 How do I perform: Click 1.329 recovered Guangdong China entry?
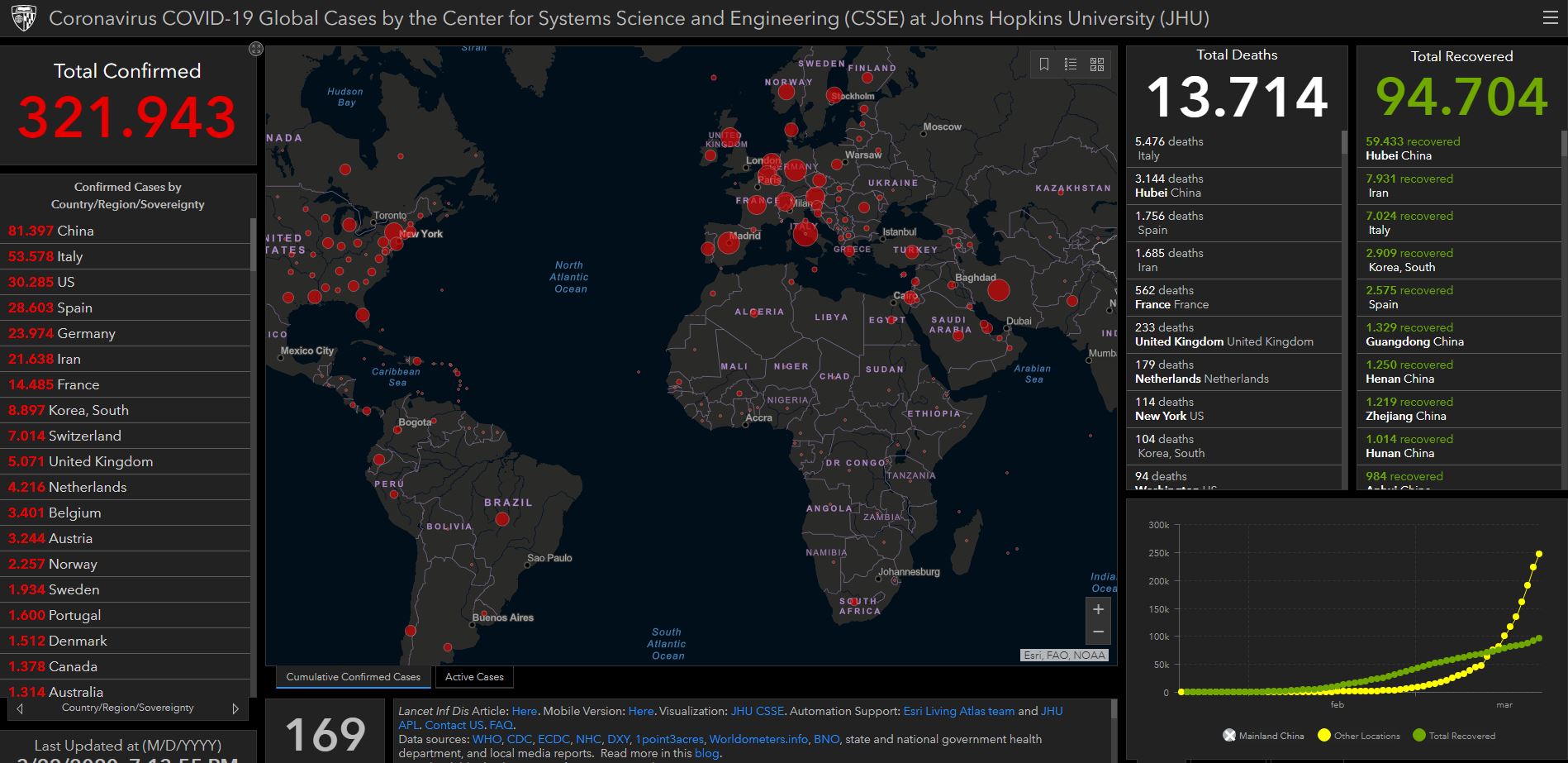coord(1458,335)
